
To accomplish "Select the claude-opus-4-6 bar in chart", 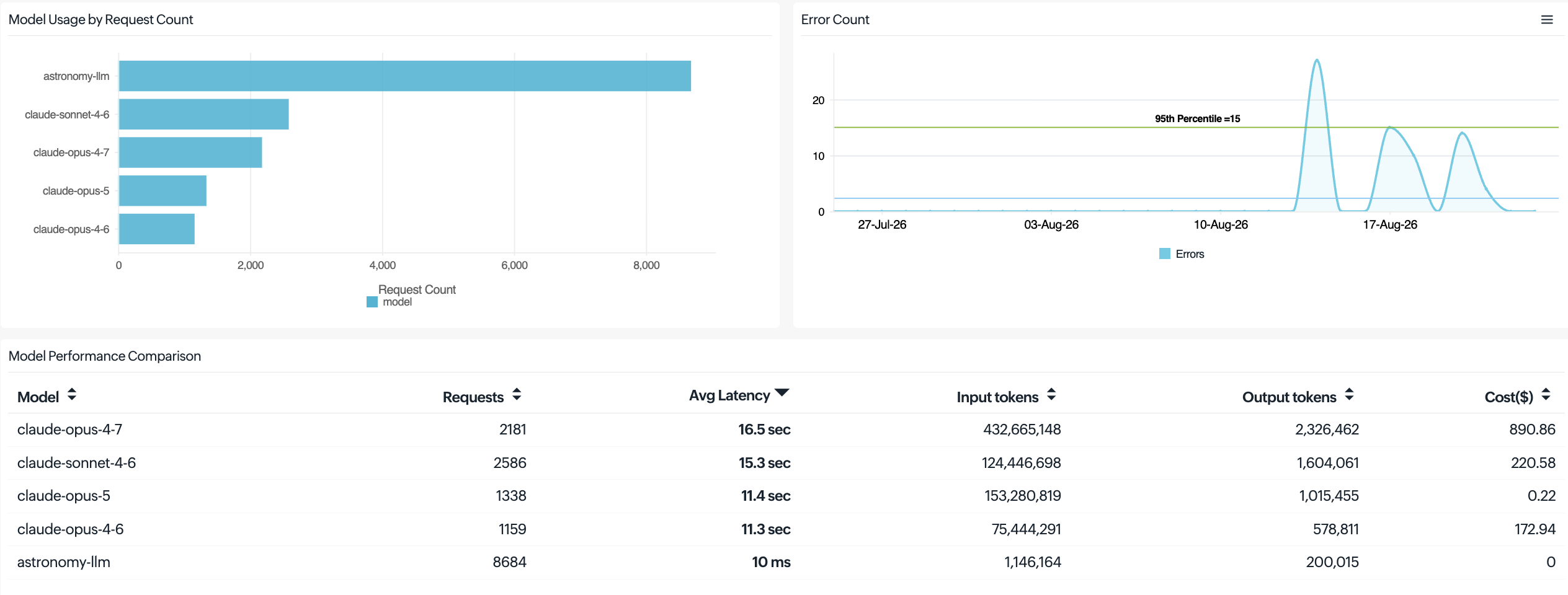I will coord(157,229).
